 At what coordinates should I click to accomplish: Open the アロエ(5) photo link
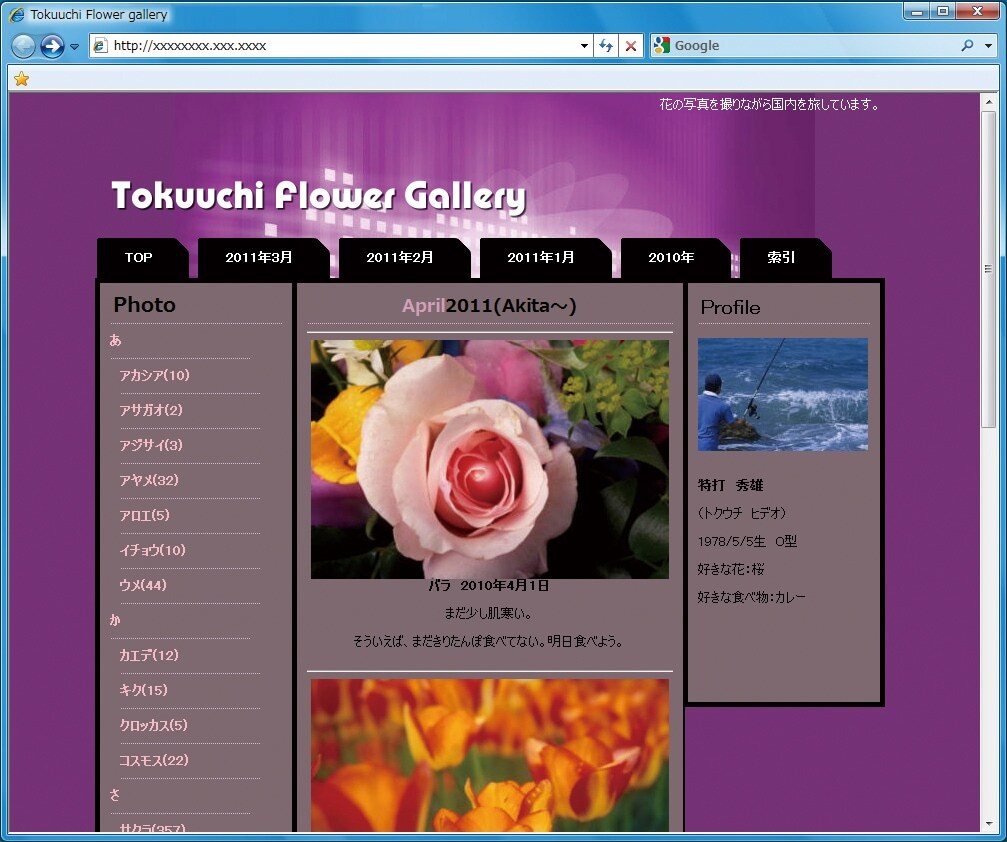[144, 515]
